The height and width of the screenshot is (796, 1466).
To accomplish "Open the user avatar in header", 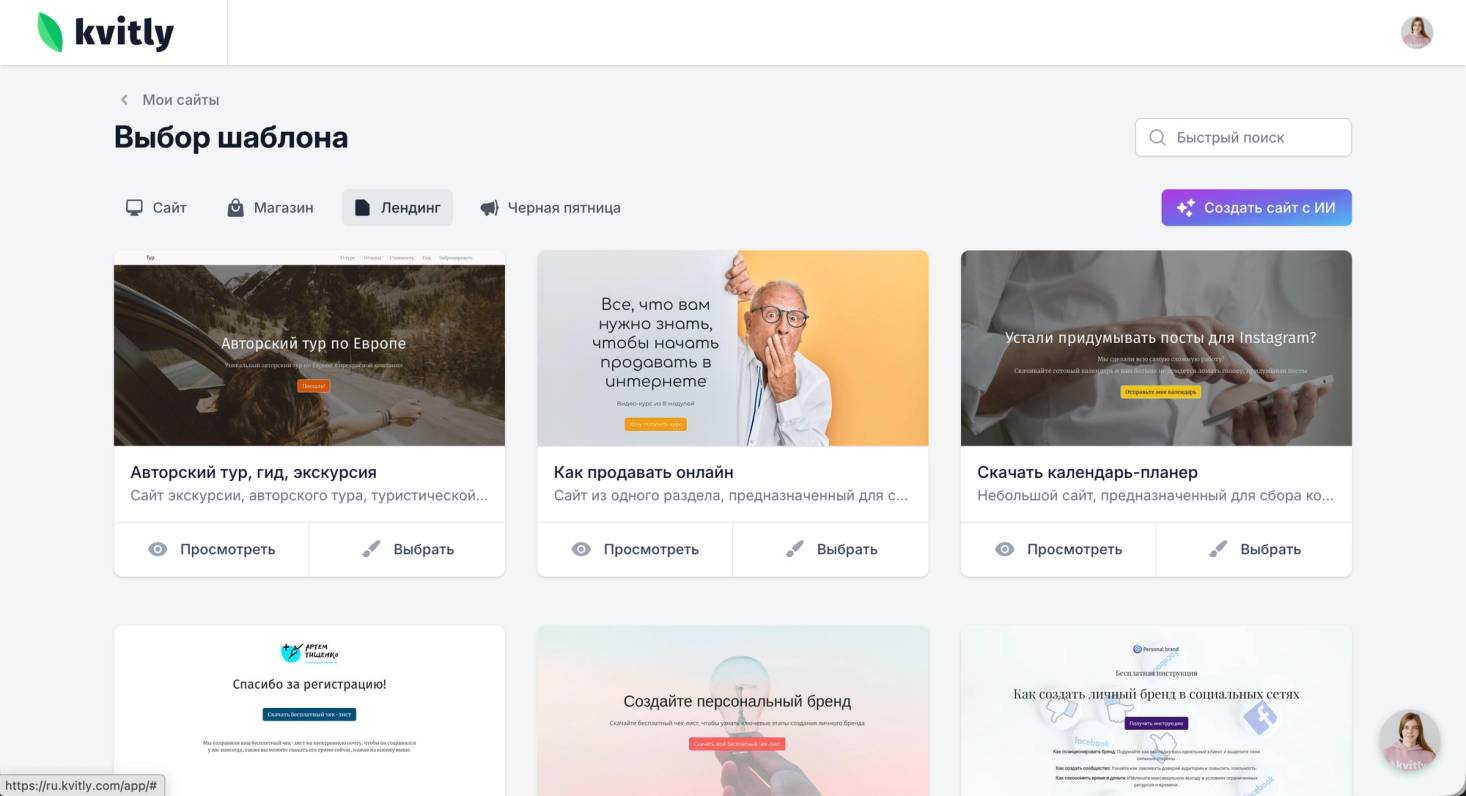I will [x=1416, y=32].
